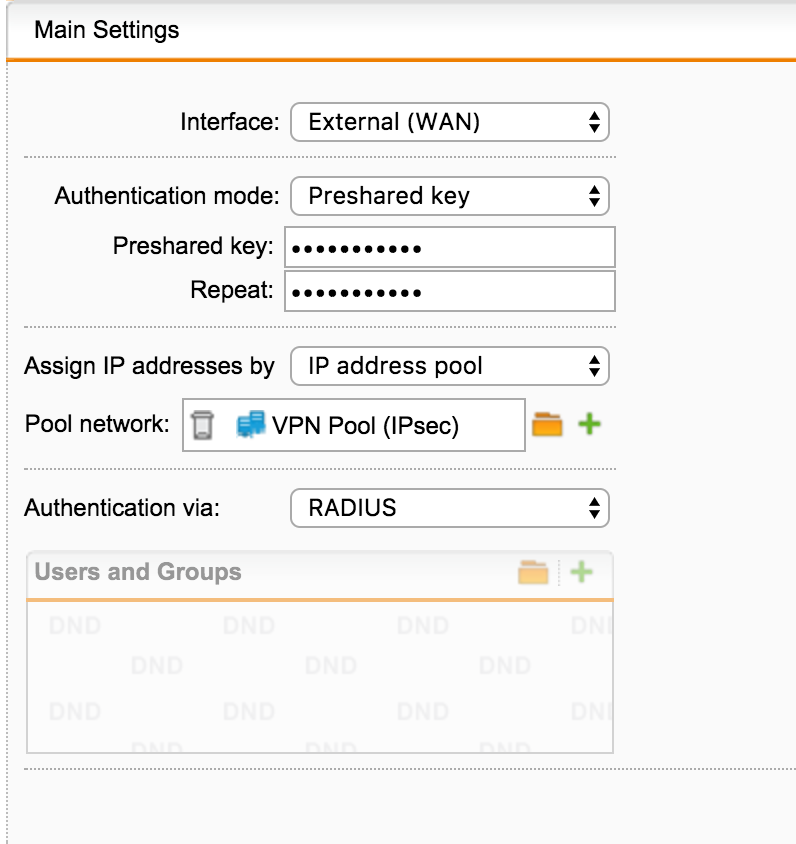The image size is (796, 844).
Task: Click the VPN Pool network object icon
Action: click(x=250, y=424)
